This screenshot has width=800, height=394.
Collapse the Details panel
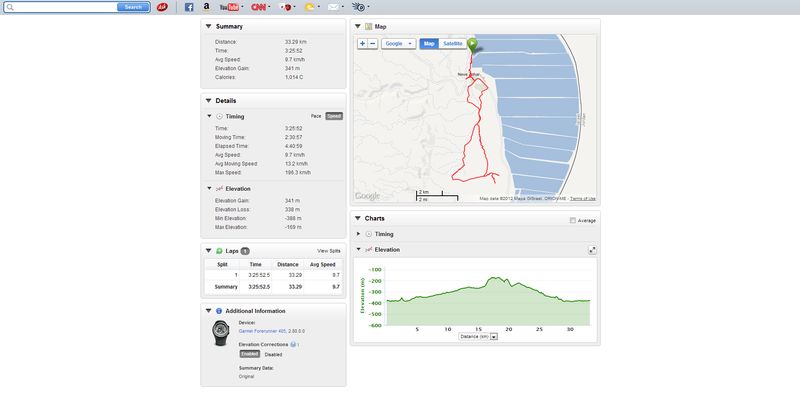point(208,101)
